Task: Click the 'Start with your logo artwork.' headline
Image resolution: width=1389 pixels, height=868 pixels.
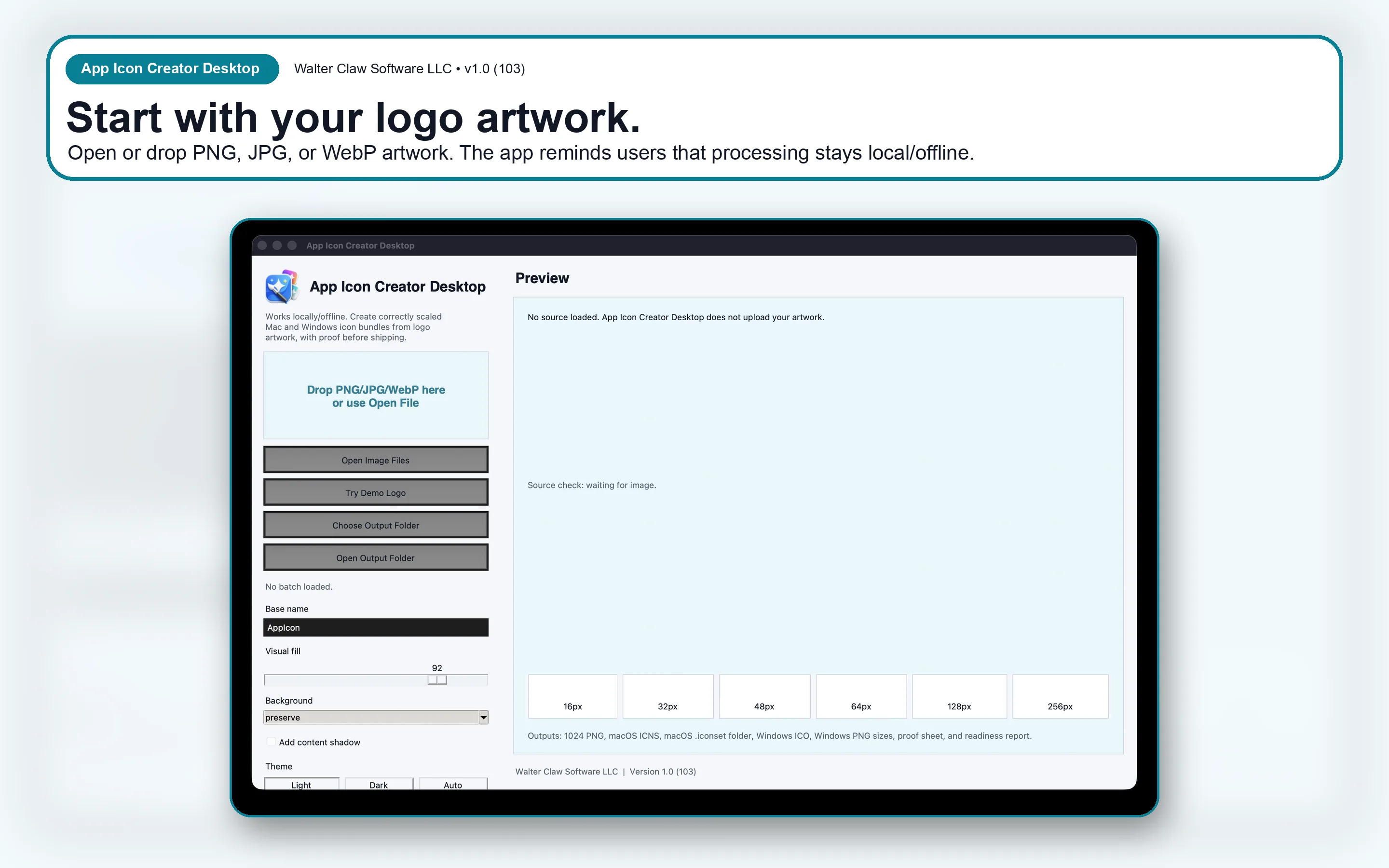Action: tap(353, 118)
